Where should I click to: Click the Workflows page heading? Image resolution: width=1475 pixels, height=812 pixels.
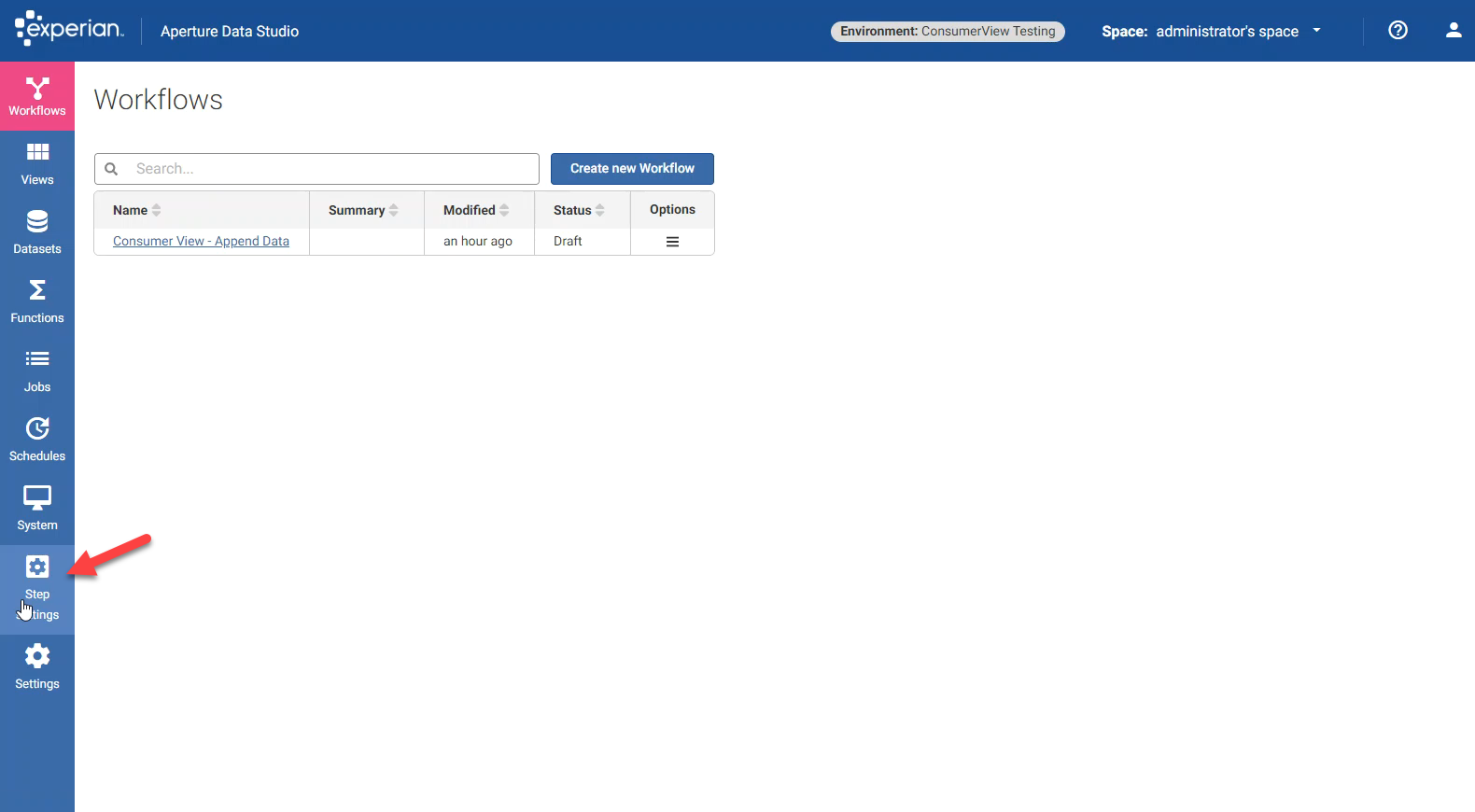coord(159,100)
